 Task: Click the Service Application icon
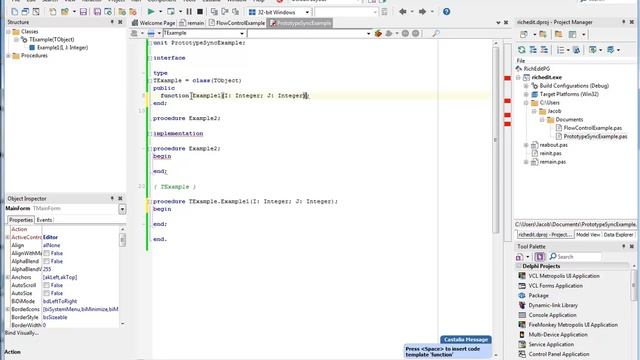pyautogui.click(x=522, y=344)
